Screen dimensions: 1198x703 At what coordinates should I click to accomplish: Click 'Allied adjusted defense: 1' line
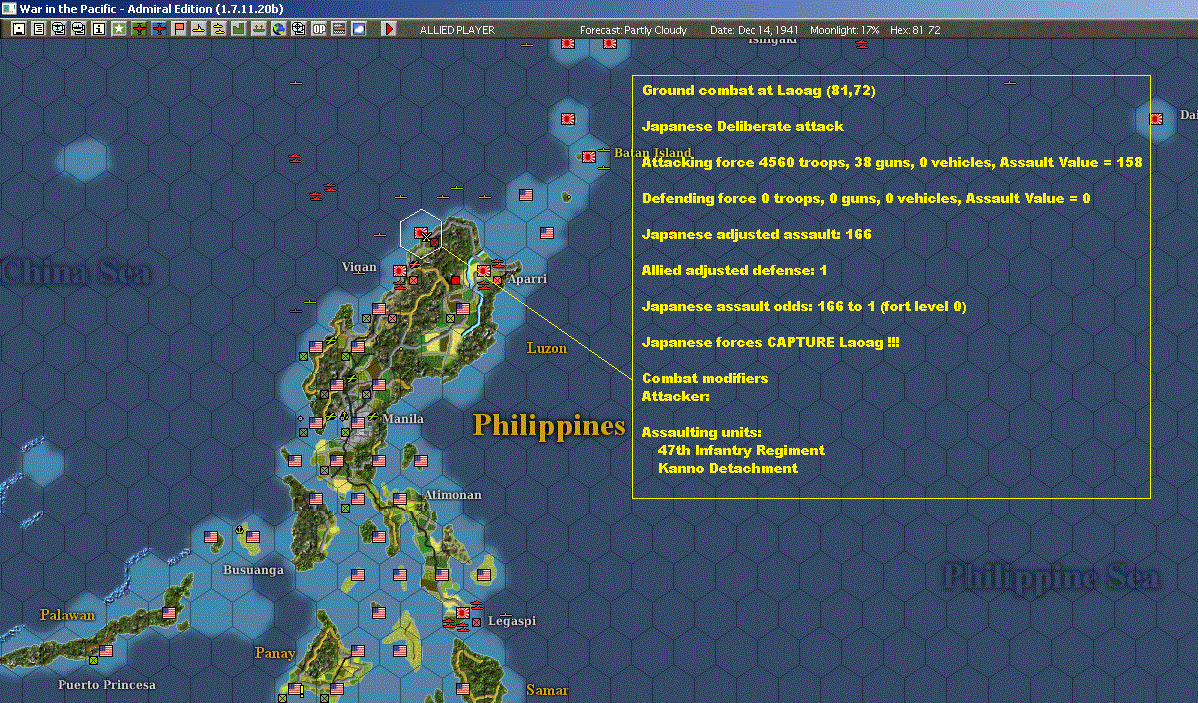[x=734, y=270]
